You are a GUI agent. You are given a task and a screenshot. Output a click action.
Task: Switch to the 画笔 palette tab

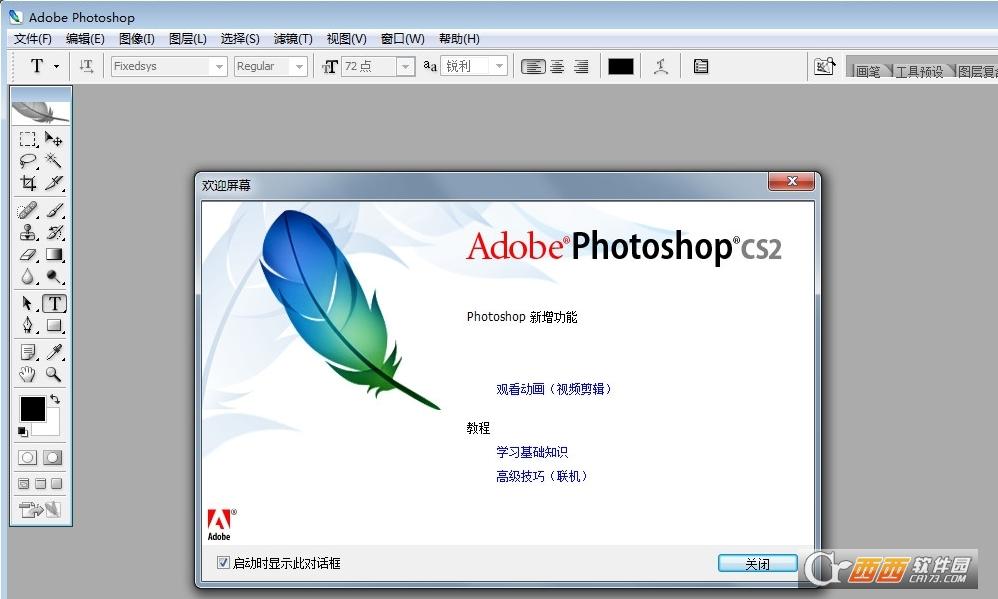[868, 71]
